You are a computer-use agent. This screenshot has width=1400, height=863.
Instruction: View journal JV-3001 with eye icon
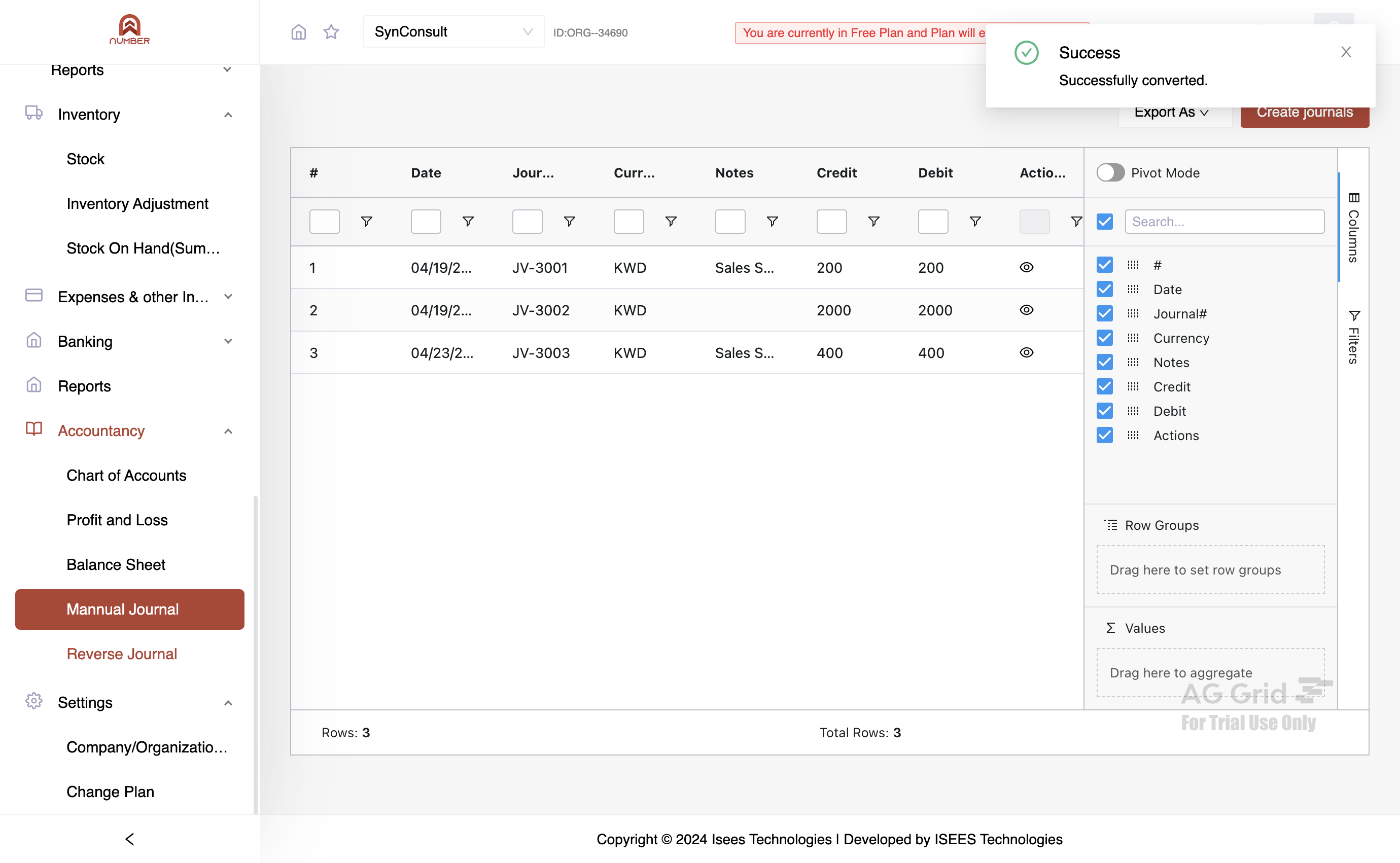point(1026,267)
